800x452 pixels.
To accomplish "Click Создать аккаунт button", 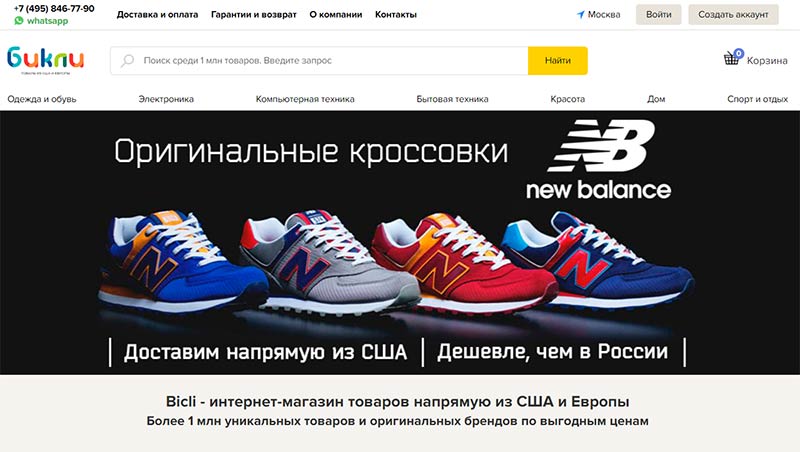I will click(x=733, y=15).
